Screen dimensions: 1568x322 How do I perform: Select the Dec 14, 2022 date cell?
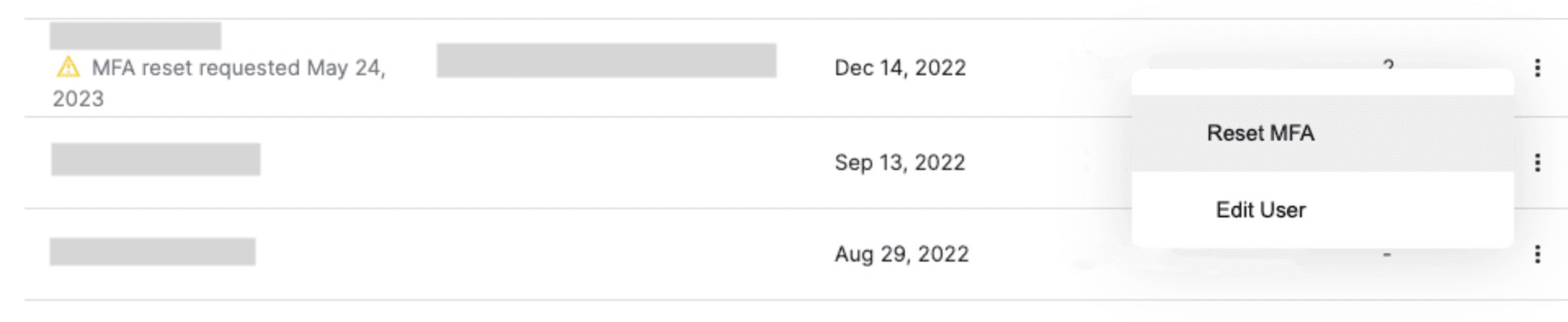900,68
